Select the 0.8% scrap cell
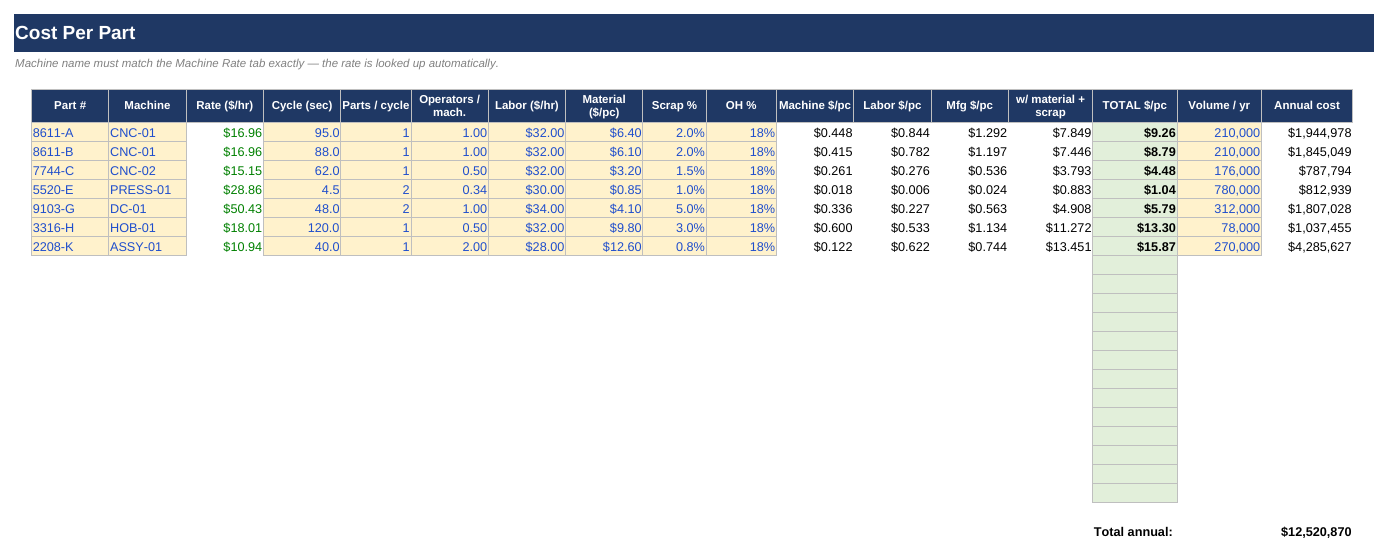This screenshot has height=552, width=1388. (674, 246)
